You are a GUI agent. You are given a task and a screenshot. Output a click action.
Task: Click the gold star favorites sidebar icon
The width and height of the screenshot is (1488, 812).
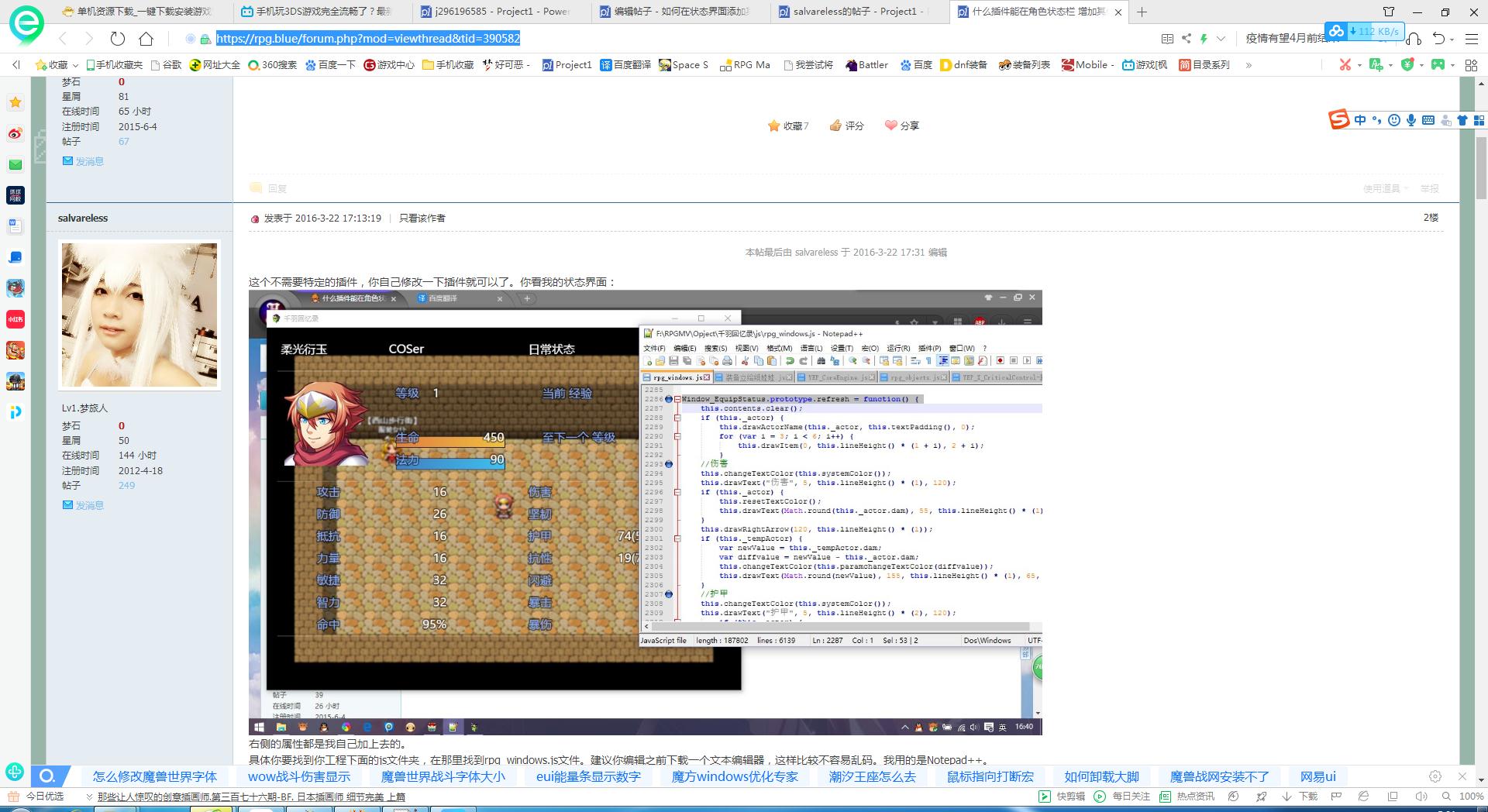15,102
